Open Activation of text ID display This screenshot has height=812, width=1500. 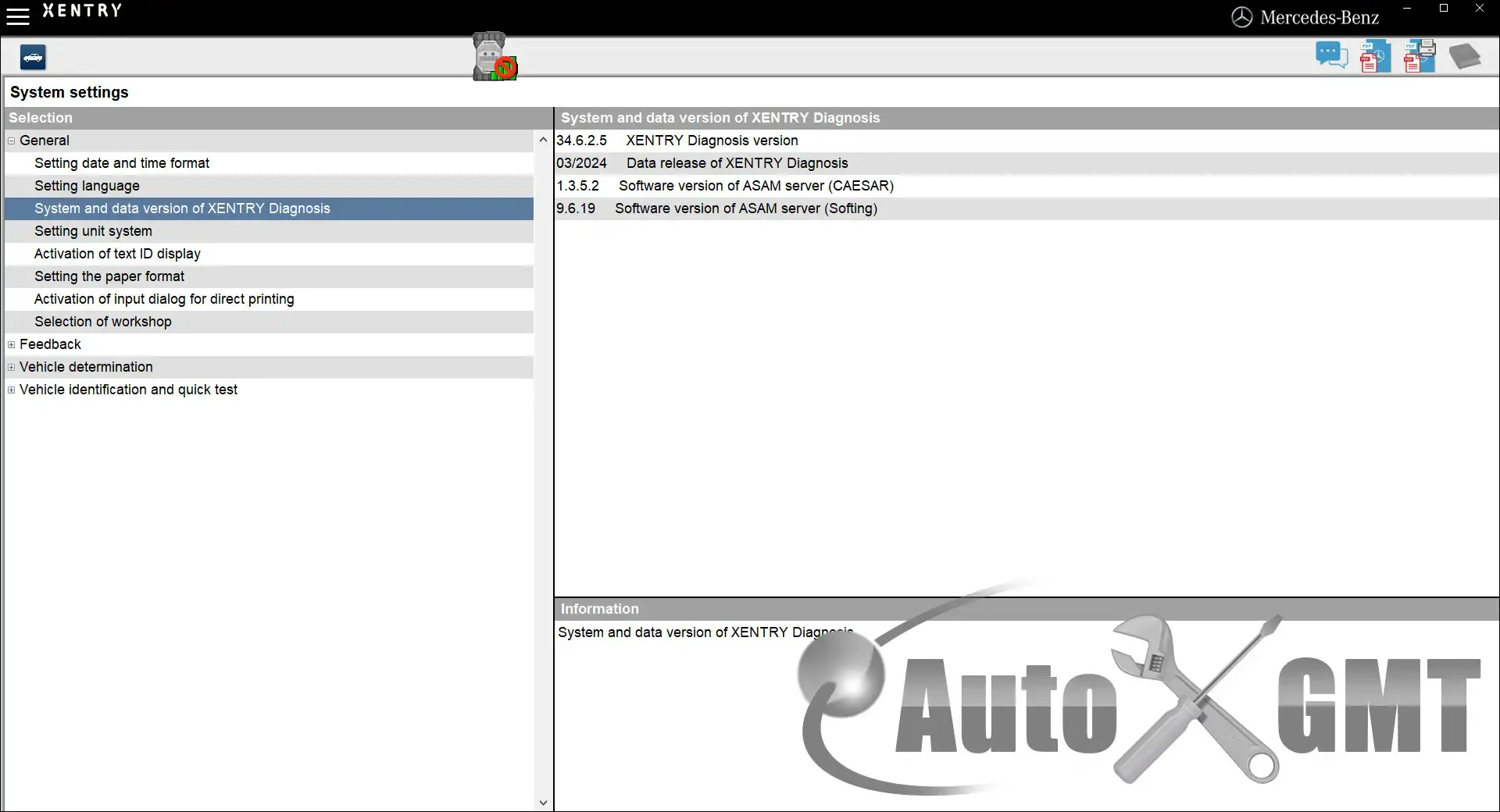pos(117,254)
